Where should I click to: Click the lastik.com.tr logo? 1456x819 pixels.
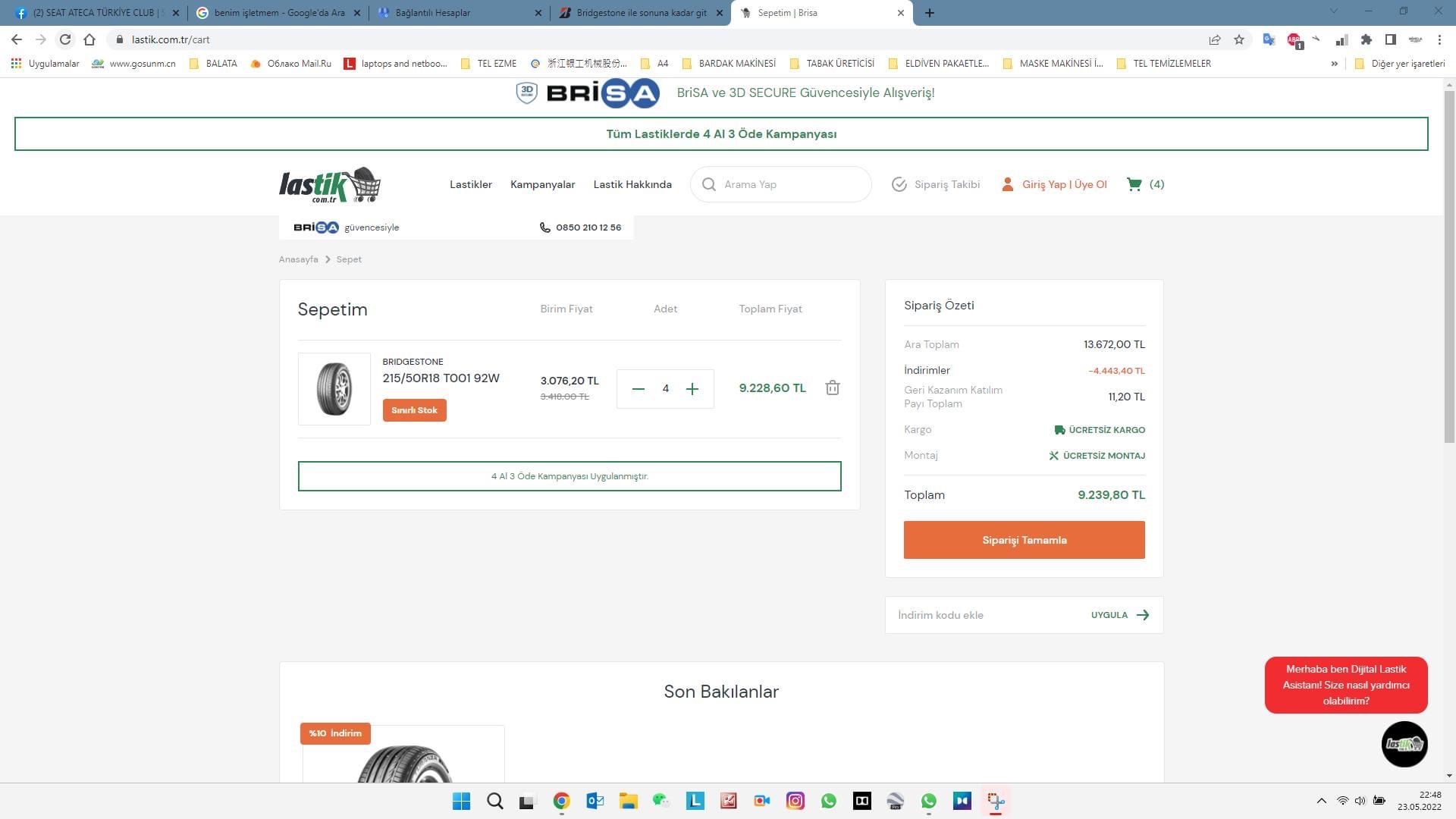(330, 184)
